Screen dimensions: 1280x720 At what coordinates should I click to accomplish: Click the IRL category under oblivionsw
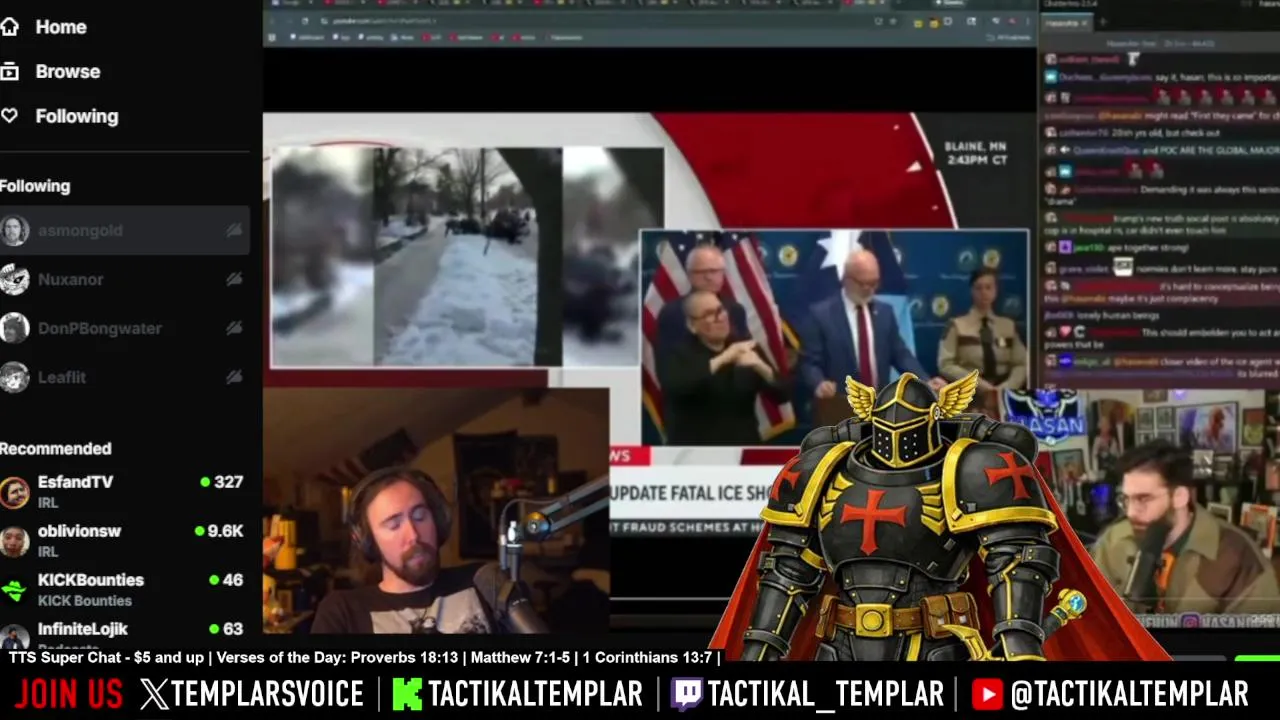point(48,551)
